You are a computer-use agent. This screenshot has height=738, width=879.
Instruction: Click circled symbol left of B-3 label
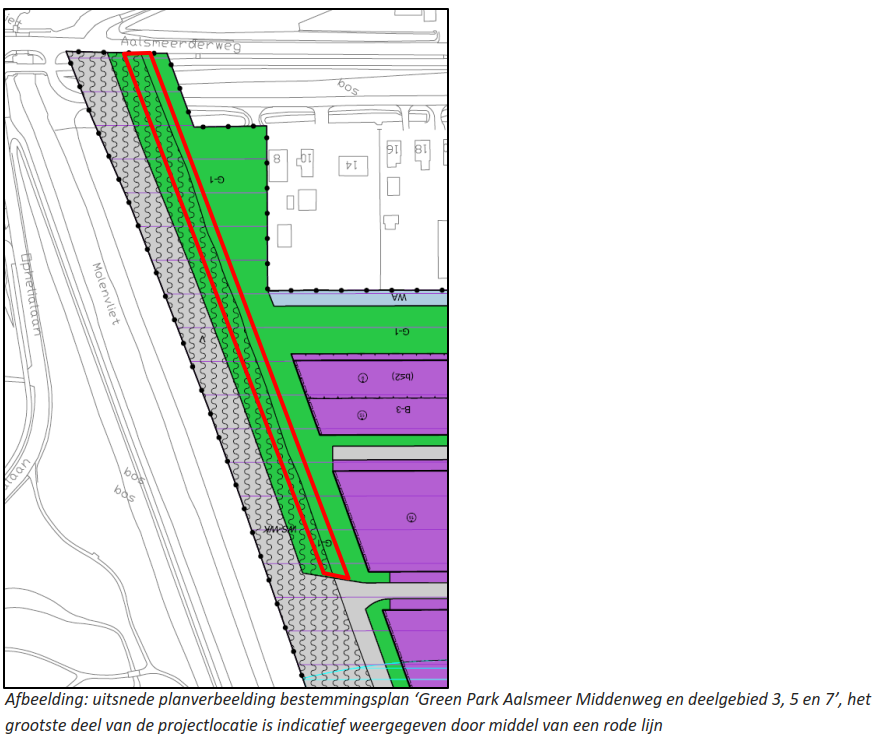(363, 413)
